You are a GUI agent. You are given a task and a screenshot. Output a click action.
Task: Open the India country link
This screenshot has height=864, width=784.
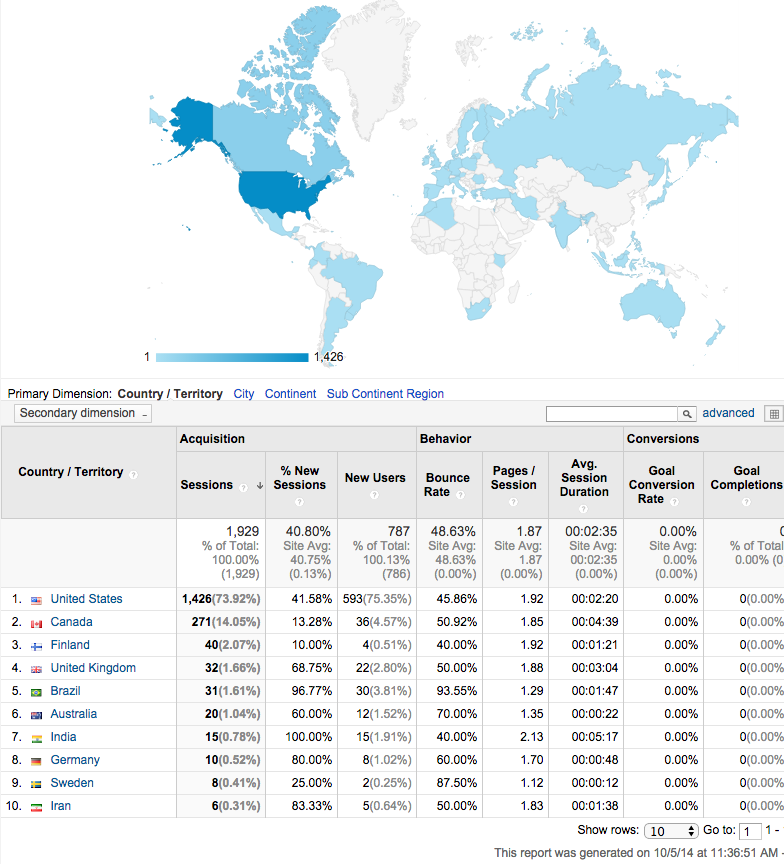point(63,737)
